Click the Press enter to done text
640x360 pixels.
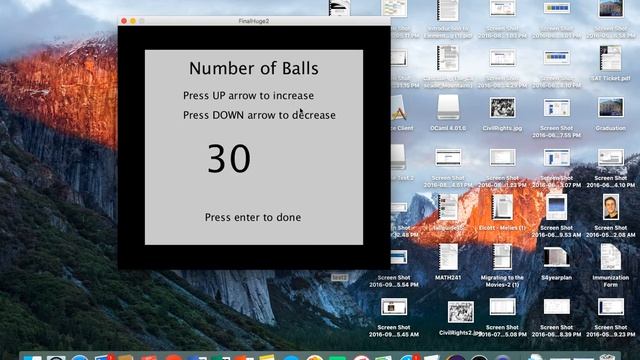pyautogui.click(x=253, y=217)
